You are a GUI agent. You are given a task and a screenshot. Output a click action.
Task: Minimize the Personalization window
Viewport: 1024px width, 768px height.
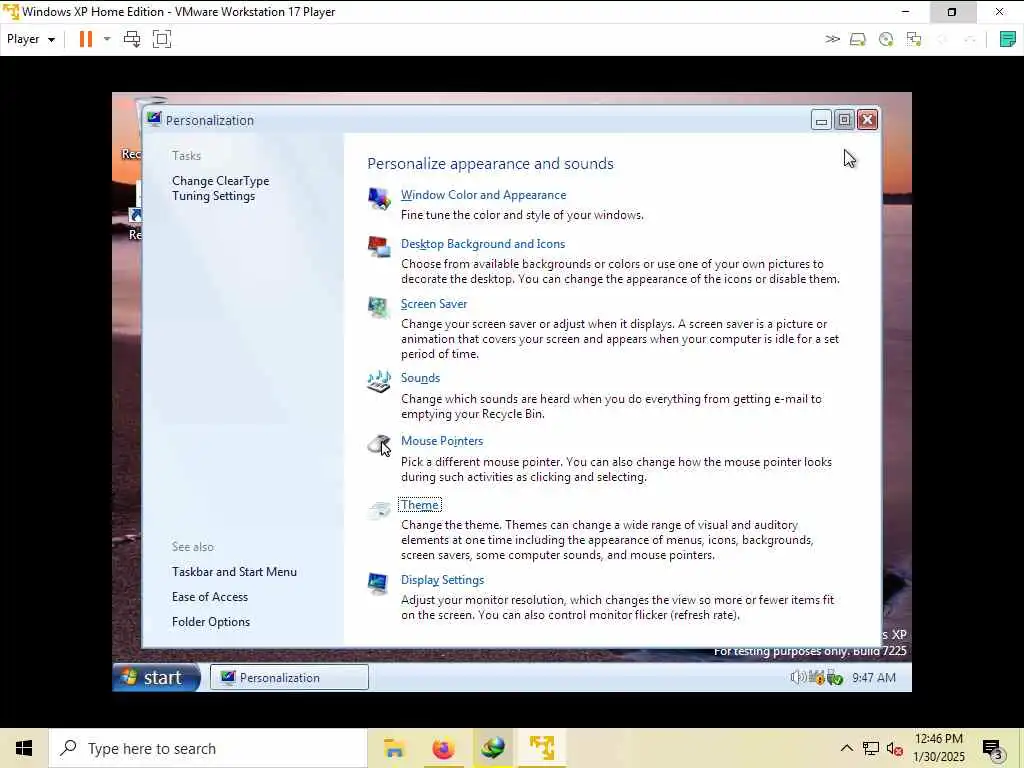(x=821, y=120)
